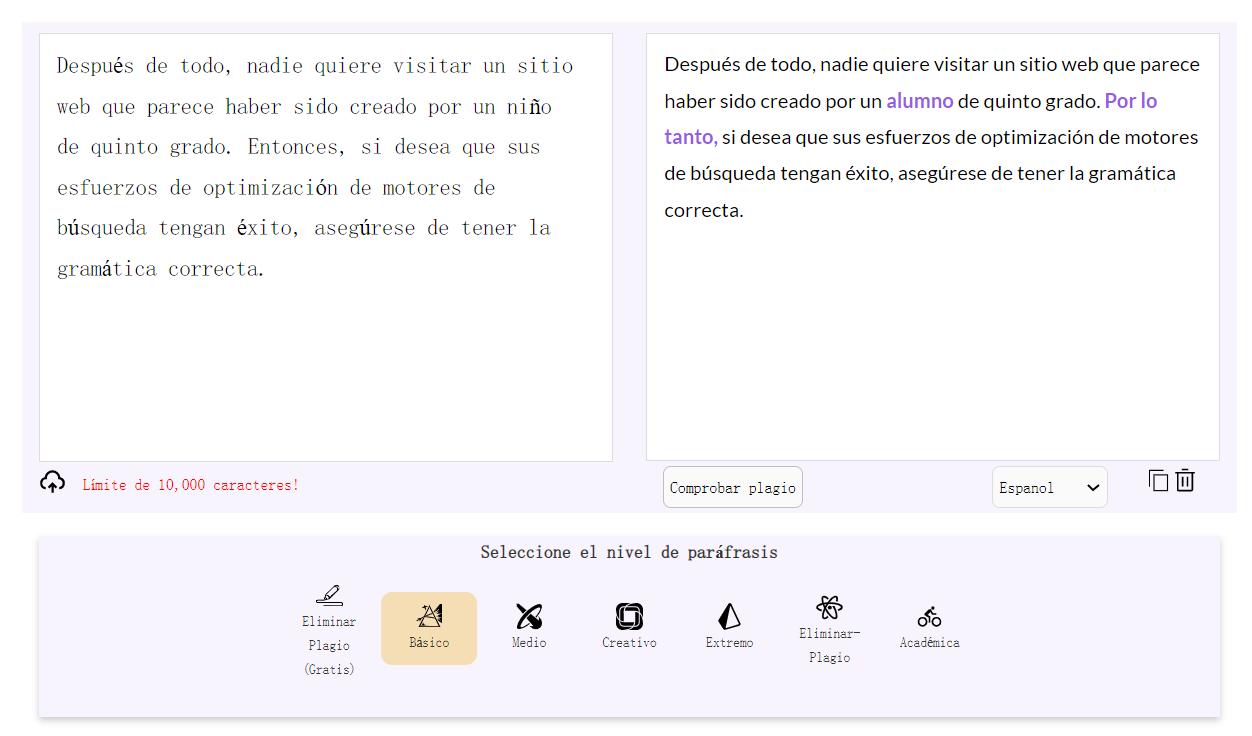Click the Comprobar plagio button

(x=733, y=487)
